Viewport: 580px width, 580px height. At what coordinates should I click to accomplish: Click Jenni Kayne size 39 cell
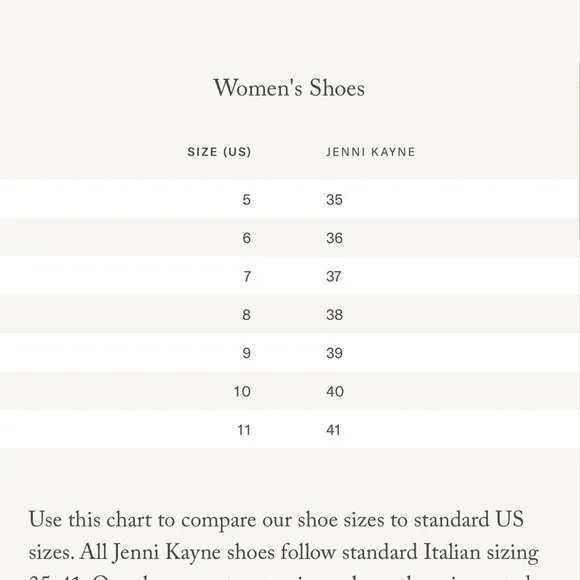click(334, 353)
